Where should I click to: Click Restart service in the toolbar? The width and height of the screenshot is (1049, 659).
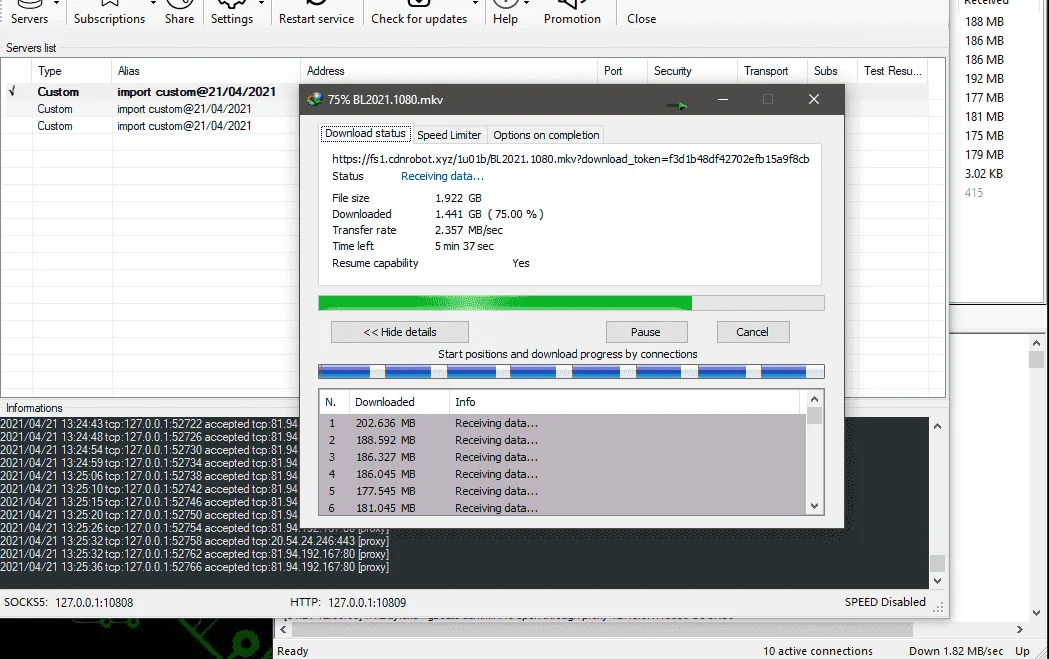(x=316, y=12)
